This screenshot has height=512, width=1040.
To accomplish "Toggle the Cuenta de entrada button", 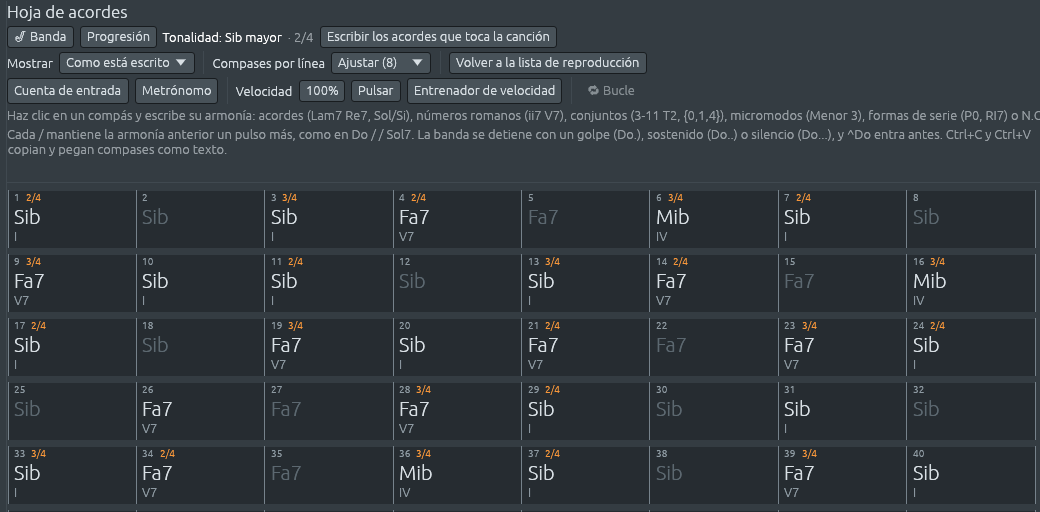I will point(68,91).
